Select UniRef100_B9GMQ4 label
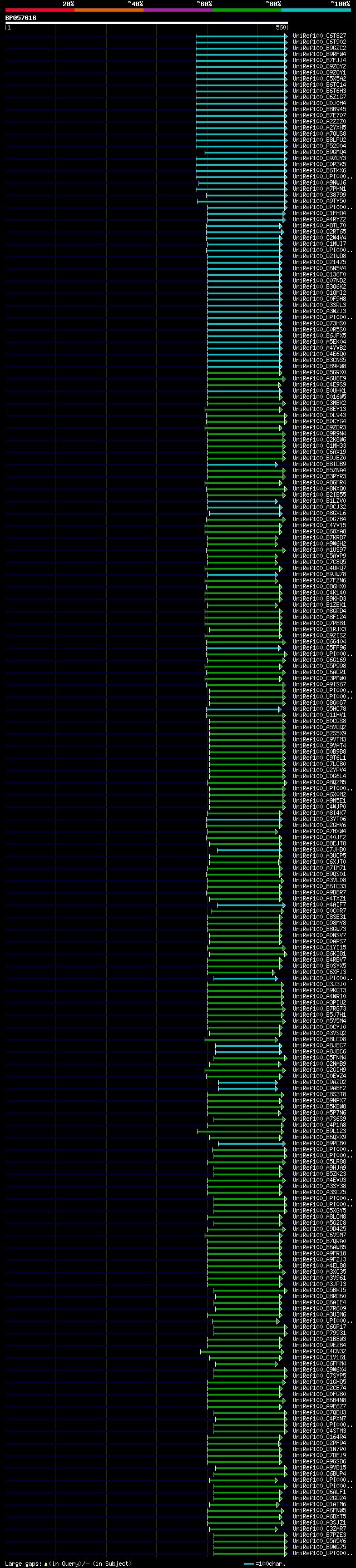356x1568 pixels. coord(319,152)
